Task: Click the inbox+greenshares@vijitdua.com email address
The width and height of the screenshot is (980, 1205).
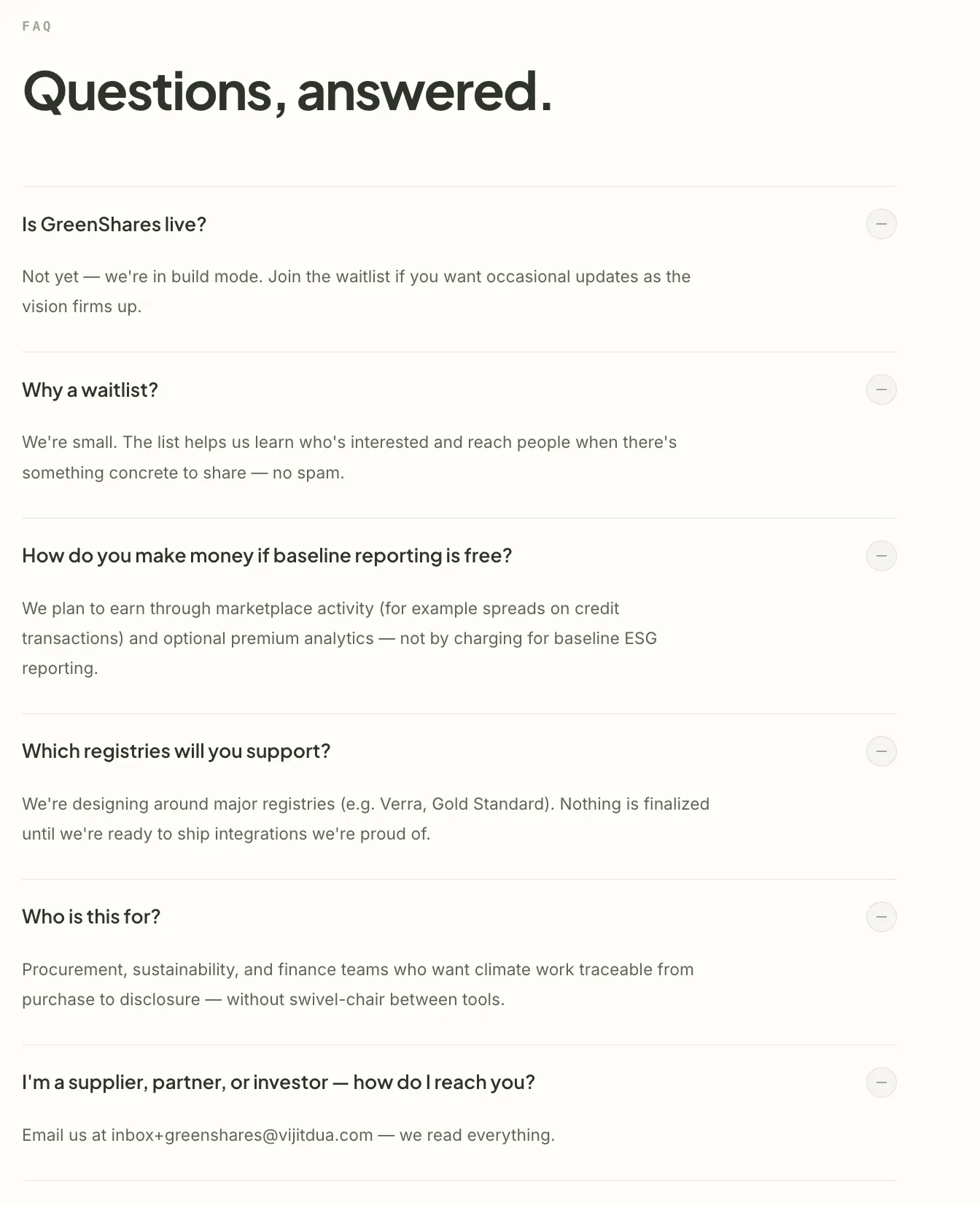Action: coord(241,1136)
